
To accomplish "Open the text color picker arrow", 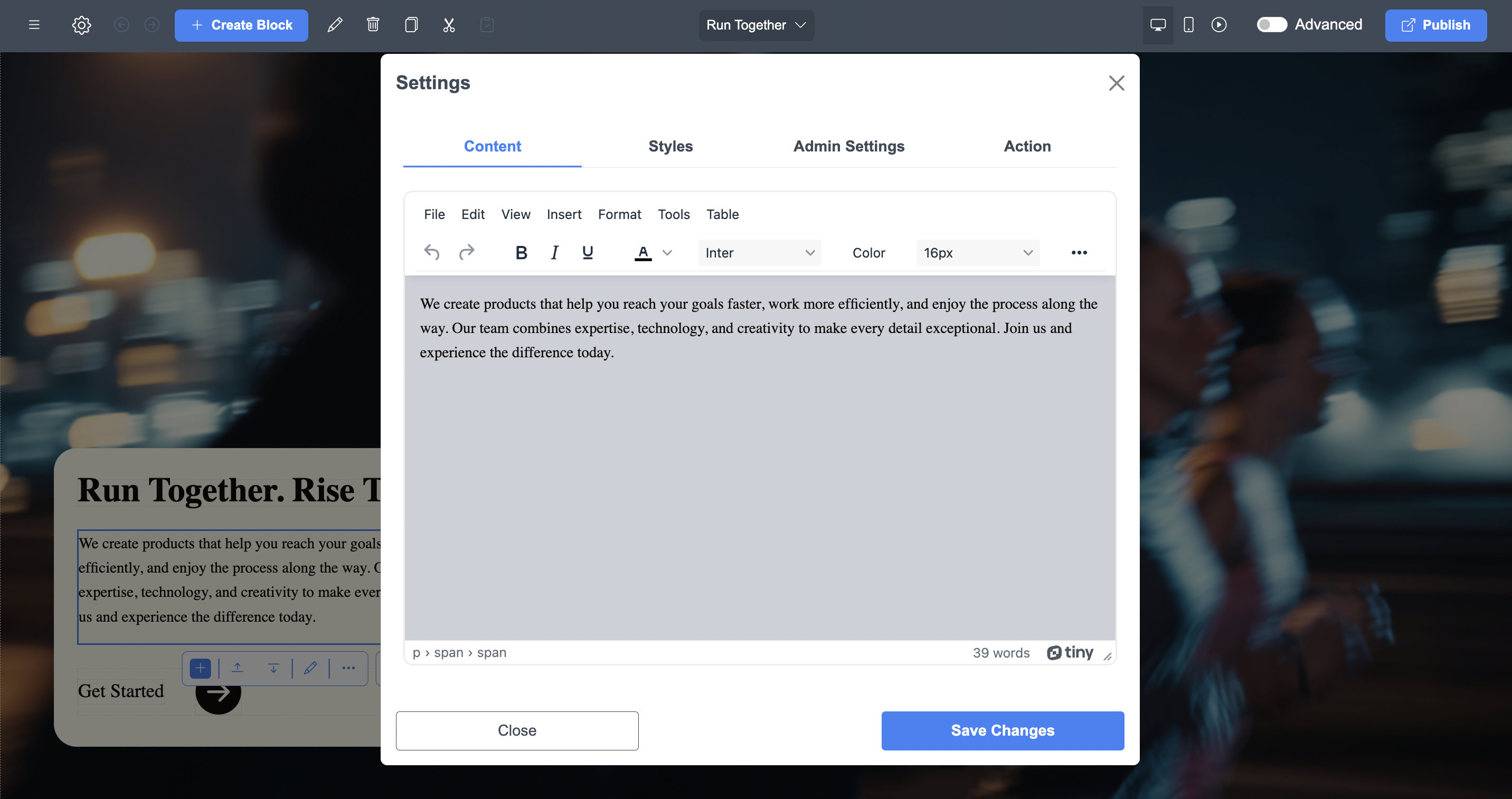I will pos(667,252).
